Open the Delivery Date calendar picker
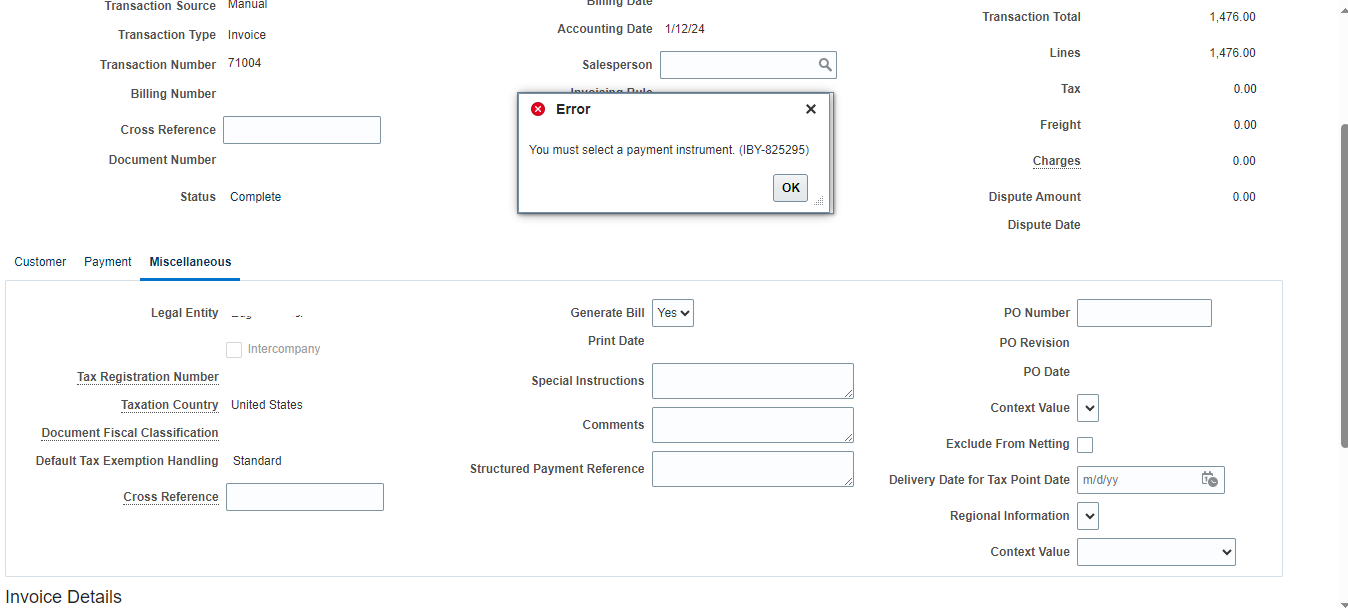Viewport: 1348px width, 608px height. tap(1212, 480)
